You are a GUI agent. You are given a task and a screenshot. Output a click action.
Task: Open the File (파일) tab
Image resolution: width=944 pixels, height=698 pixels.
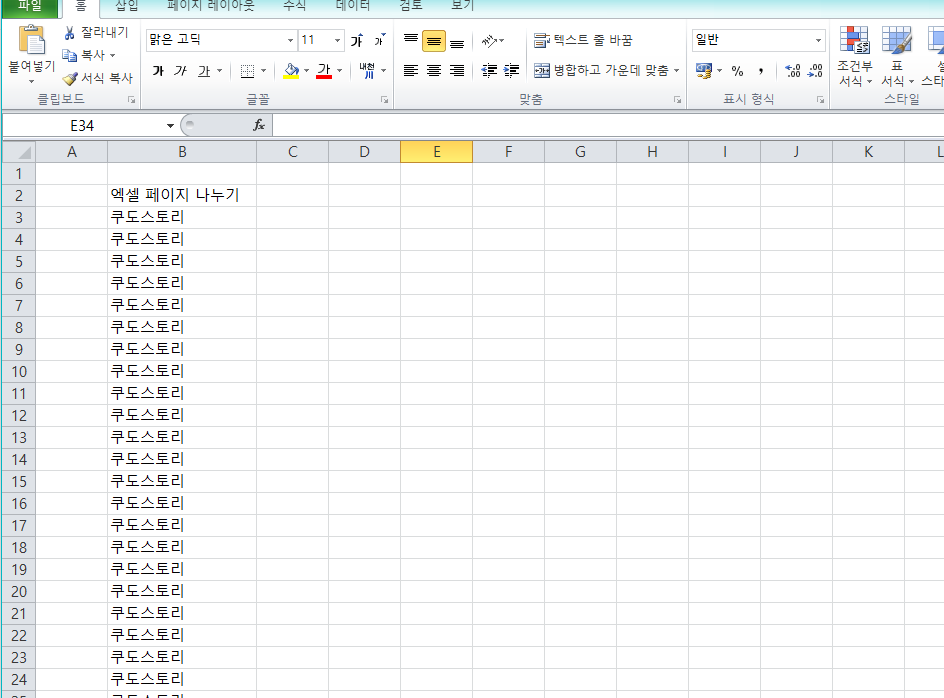pyautogui.click(x=30, y=7)
